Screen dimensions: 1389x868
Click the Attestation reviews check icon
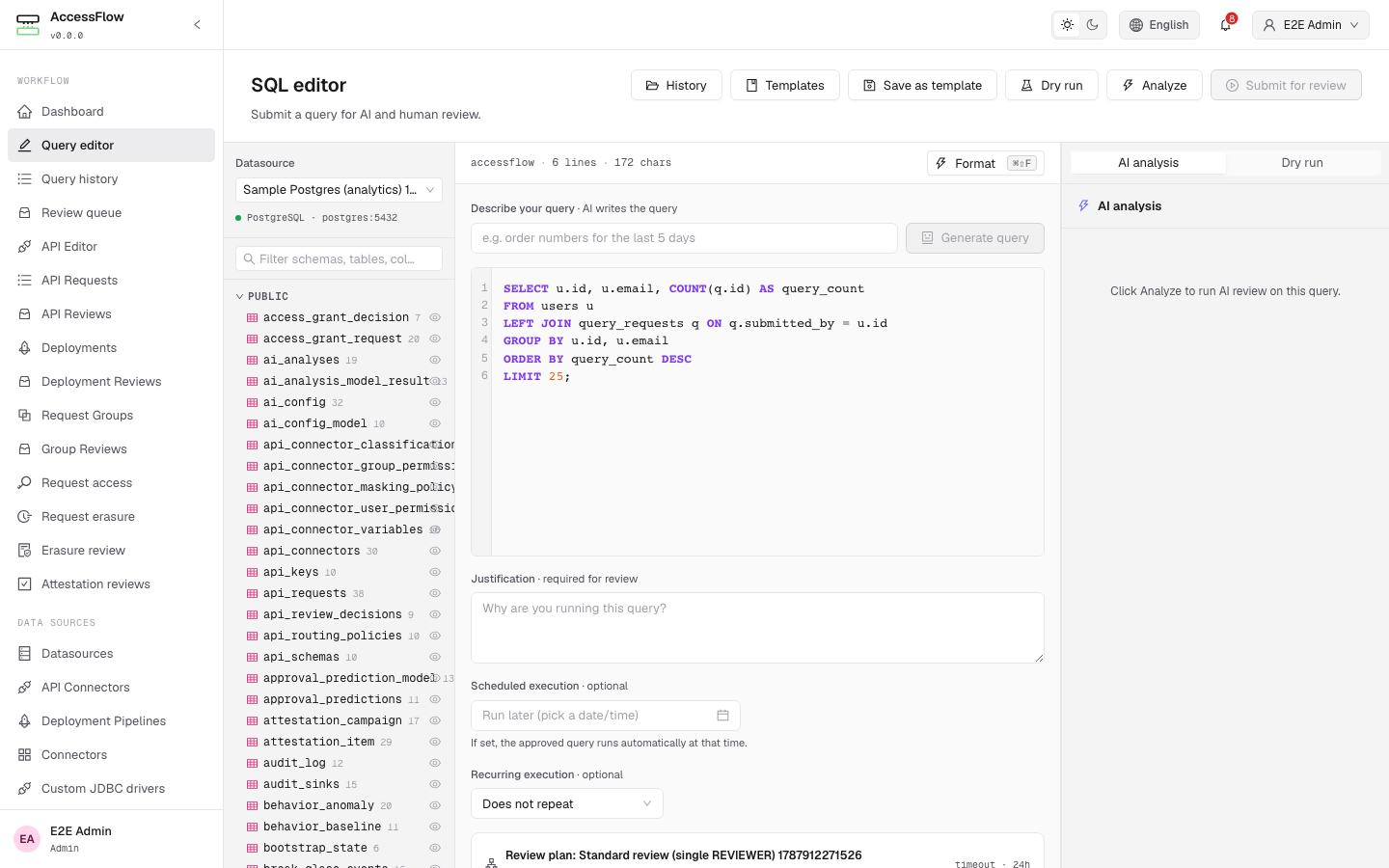[25, 584]
